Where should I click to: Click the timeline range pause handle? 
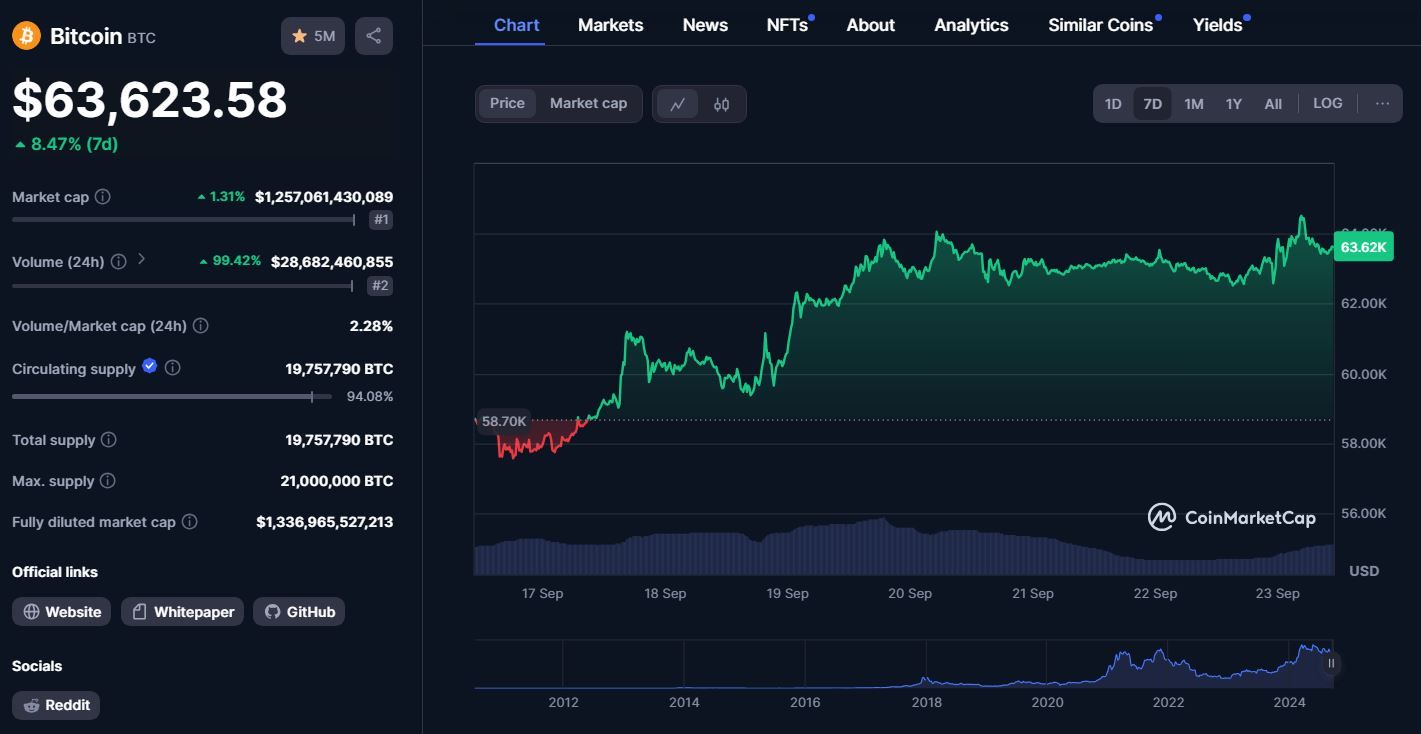click(x=1331, y=663)
